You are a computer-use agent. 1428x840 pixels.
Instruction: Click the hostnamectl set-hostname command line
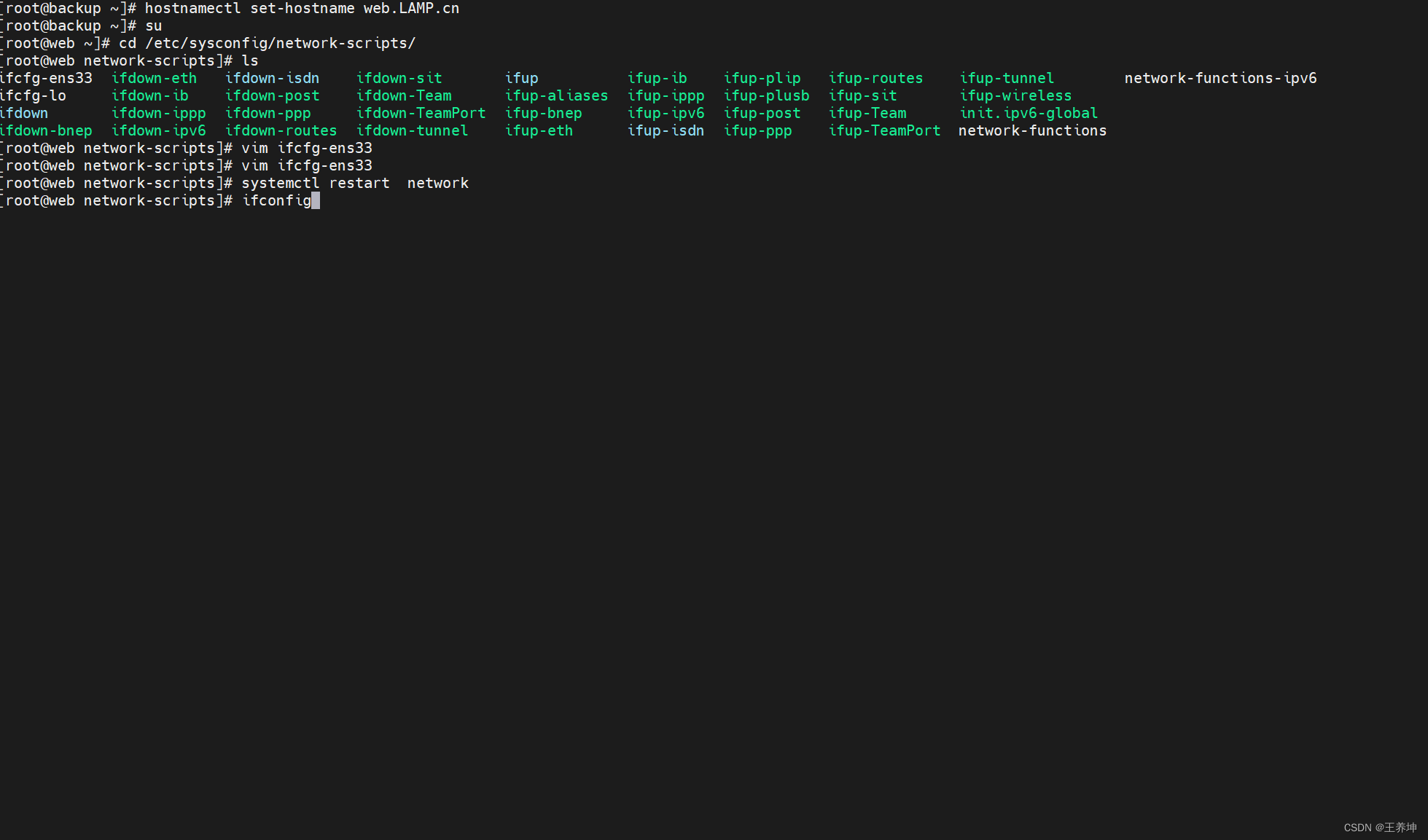(302, 8)
